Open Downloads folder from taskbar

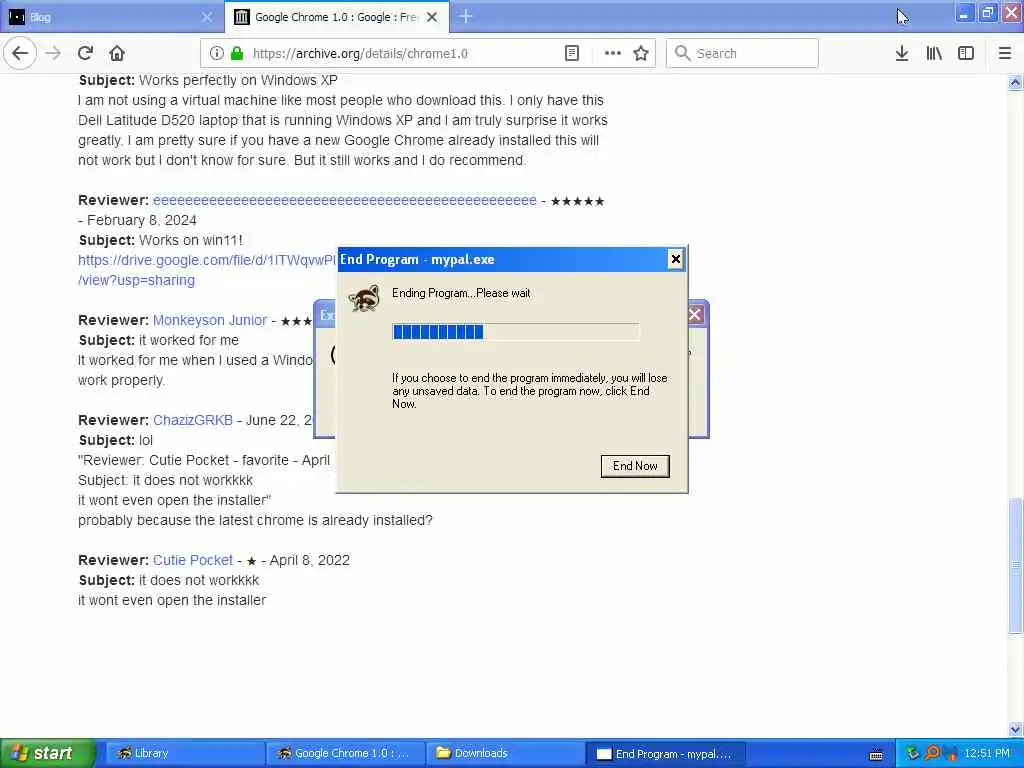506,753
